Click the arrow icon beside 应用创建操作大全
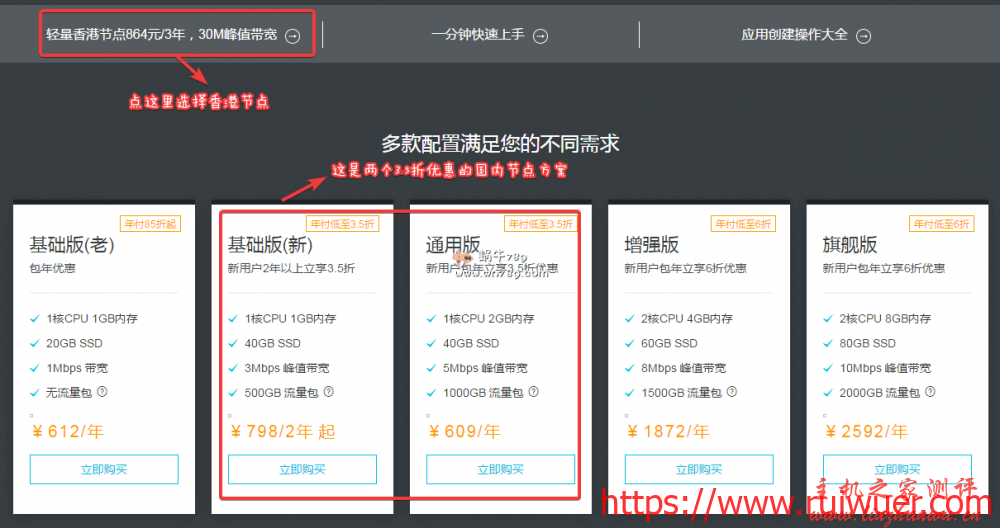 [863, 36]
